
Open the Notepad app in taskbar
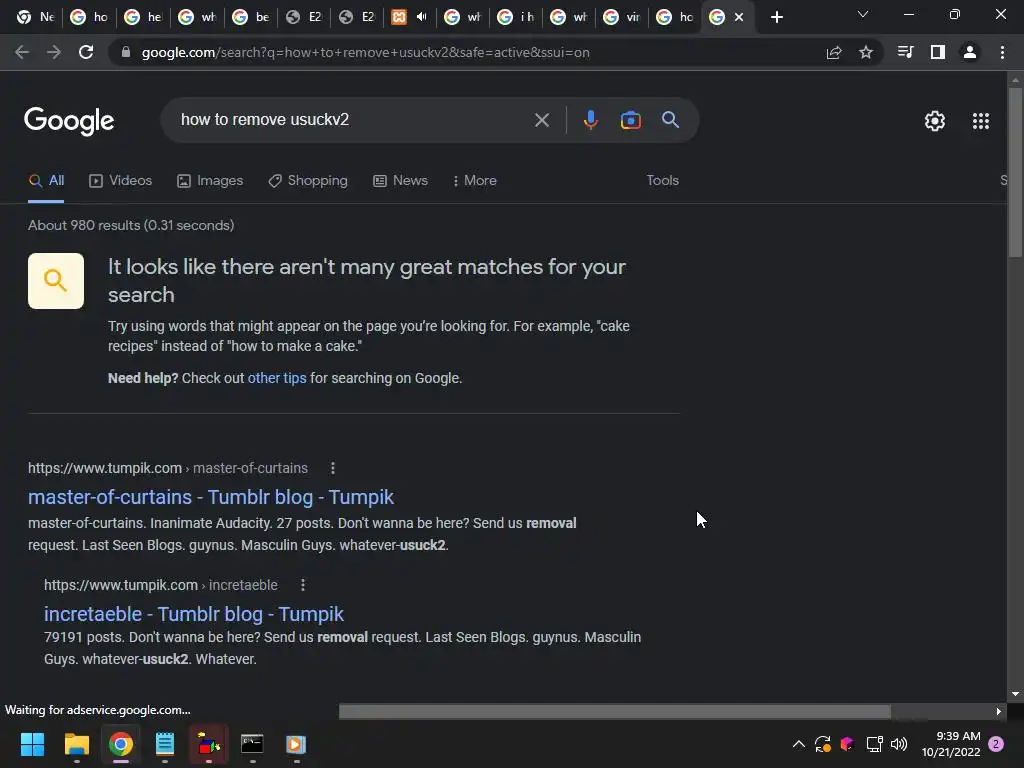[x=165, y=744]
